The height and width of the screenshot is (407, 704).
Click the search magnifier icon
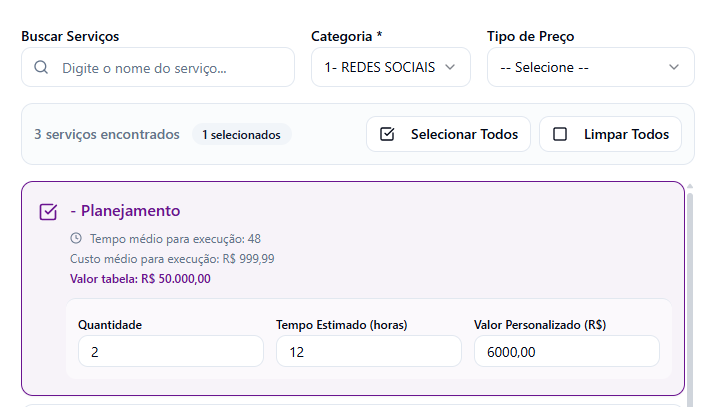click(x=41, y=68)
